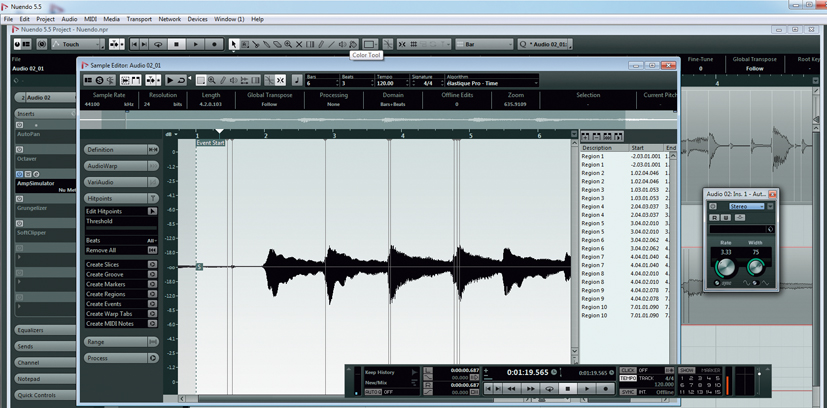Open the Equalizers inspector tab
This screenshot has width=827, height=408.
pyautogui.click(x=45, y=331)
